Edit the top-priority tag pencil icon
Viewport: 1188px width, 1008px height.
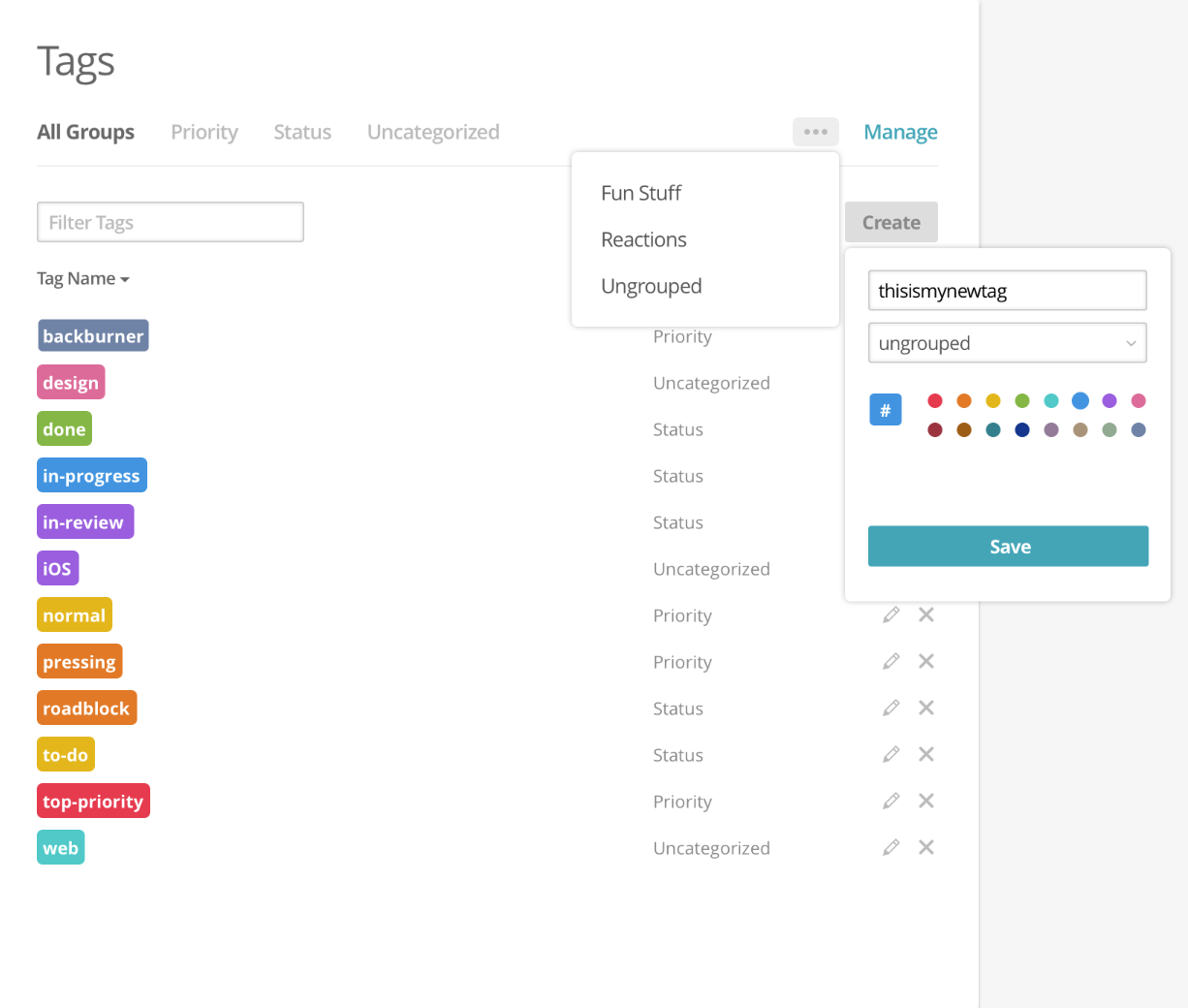pos(891,801)
